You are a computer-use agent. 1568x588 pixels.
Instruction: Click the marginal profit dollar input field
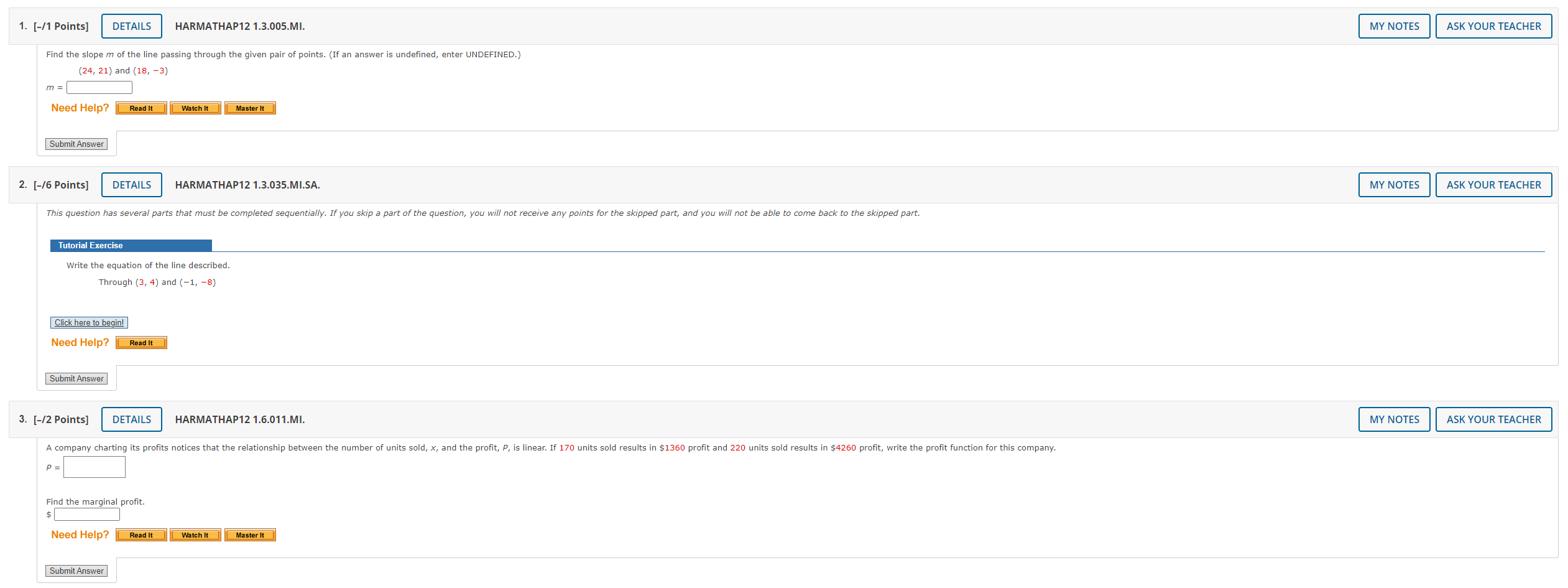point(87,515)
